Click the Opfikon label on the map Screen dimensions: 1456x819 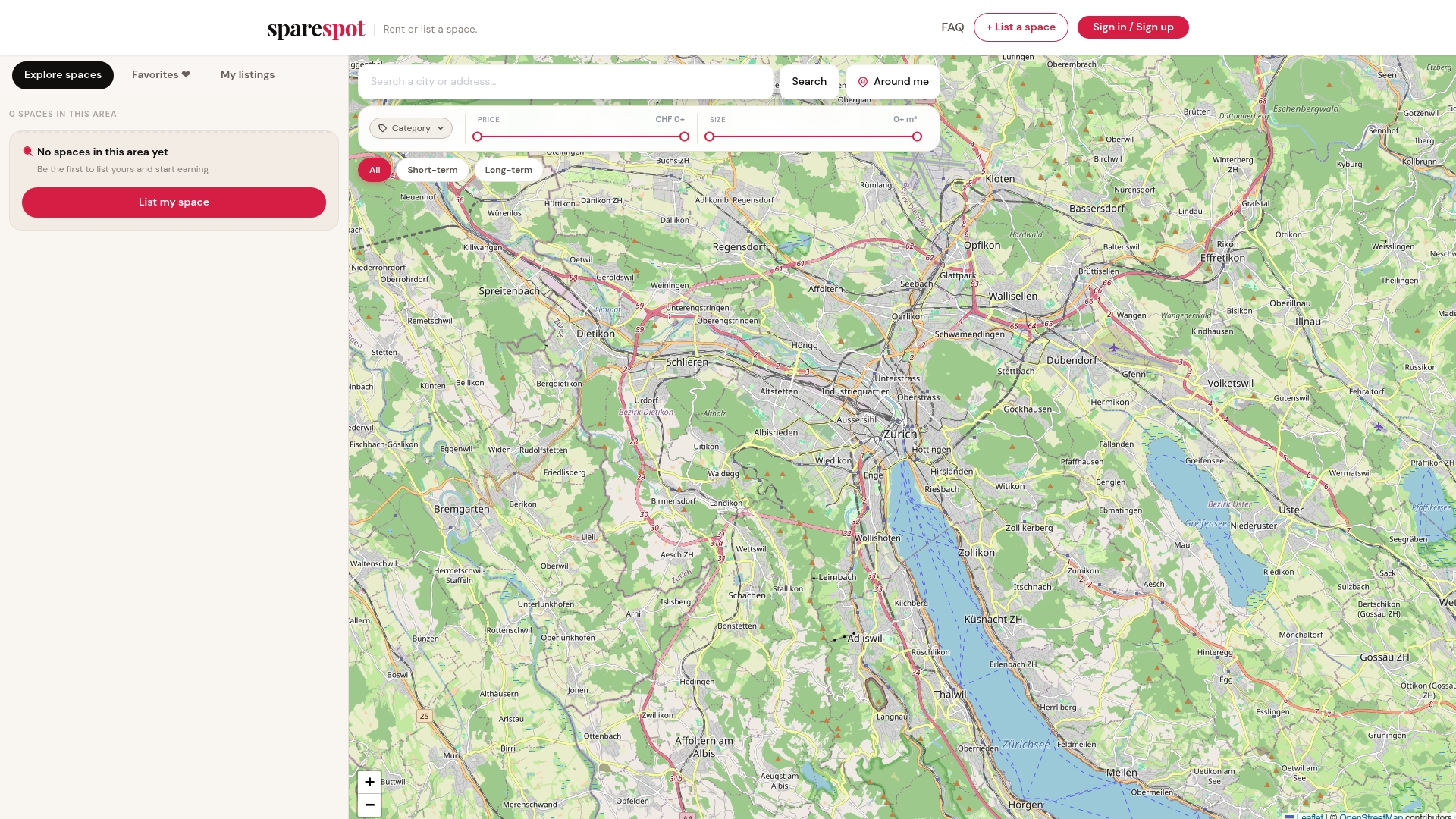tap(982, 246)
